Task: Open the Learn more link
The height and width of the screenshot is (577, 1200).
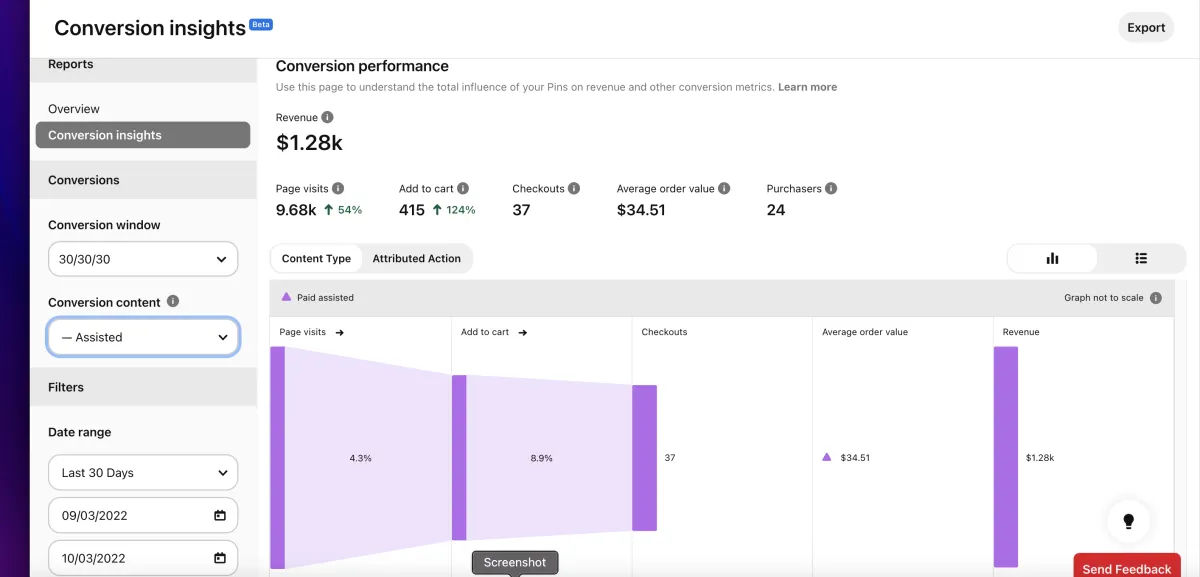Action: [x=807, y=87]
